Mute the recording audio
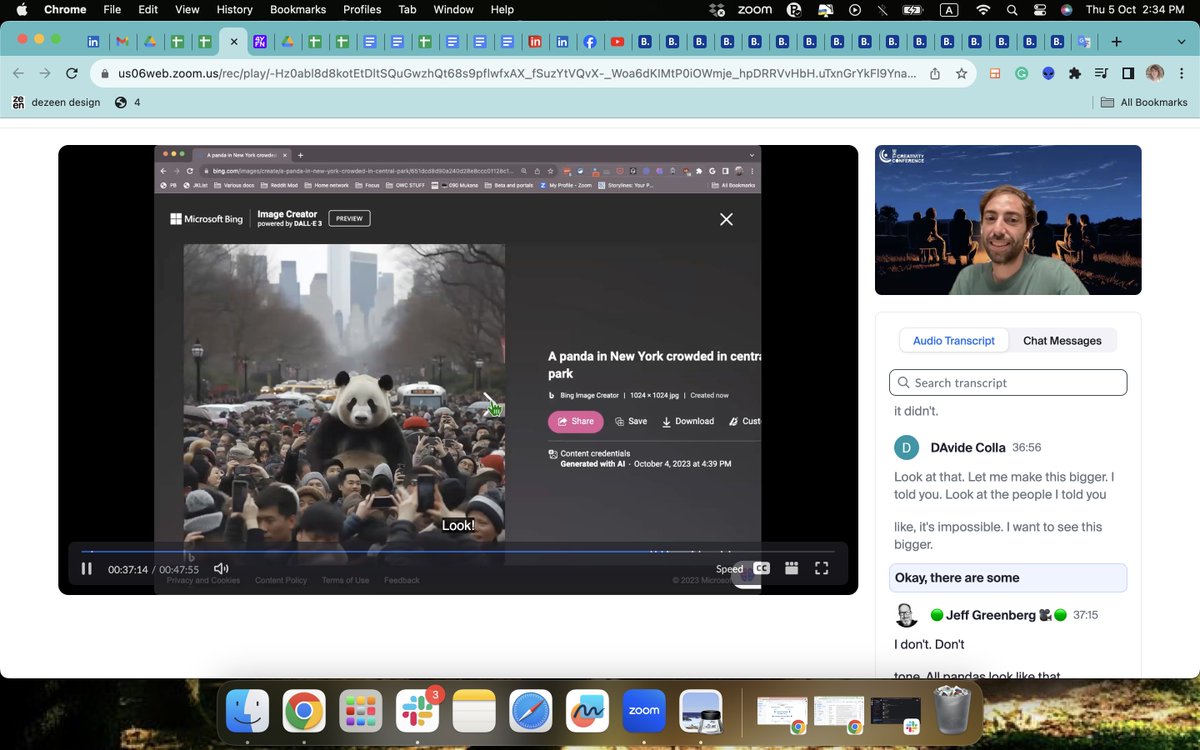This screenshot has height=750, width=1200. tap(221, 567)
